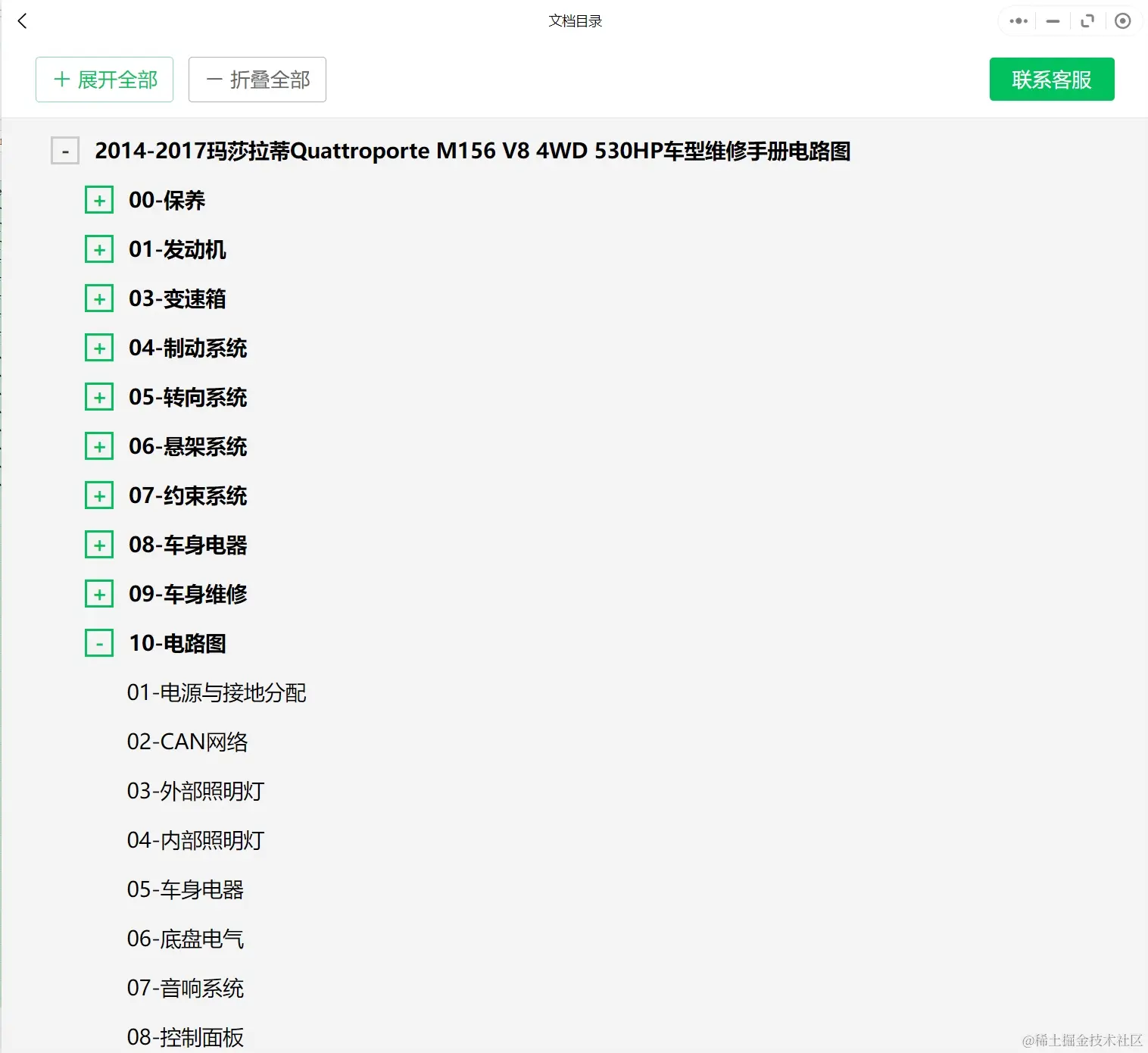Select the 07-约束系统 label
The width and height of the screenshot is (1148, 1053).
[x=188, y=495]
